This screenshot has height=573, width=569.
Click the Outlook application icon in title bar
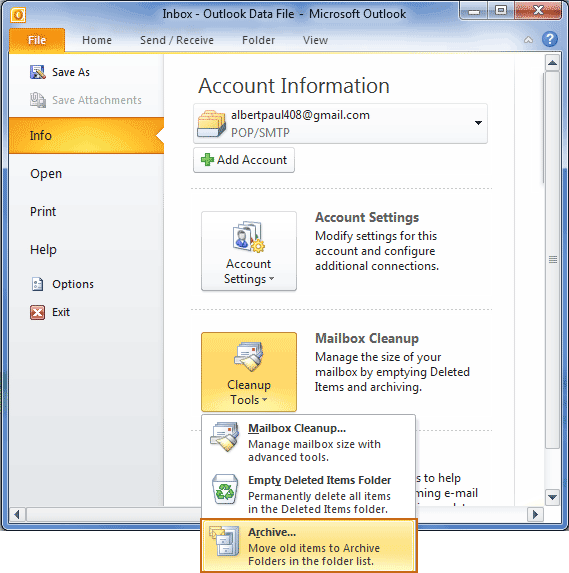coord(18,15)
